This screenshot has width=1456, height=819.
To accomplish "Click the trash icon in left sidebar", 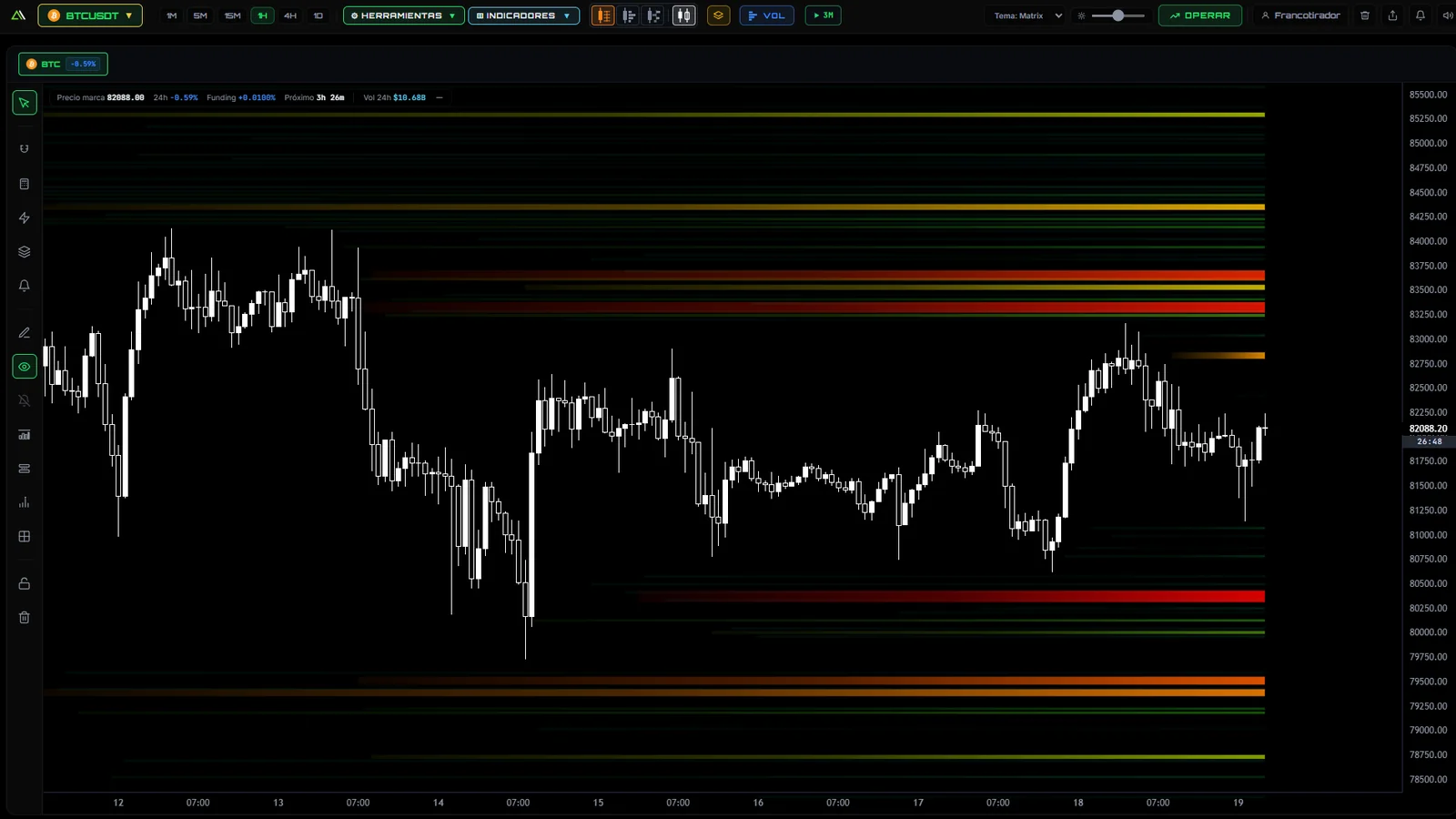I will [x=25, y=618].
